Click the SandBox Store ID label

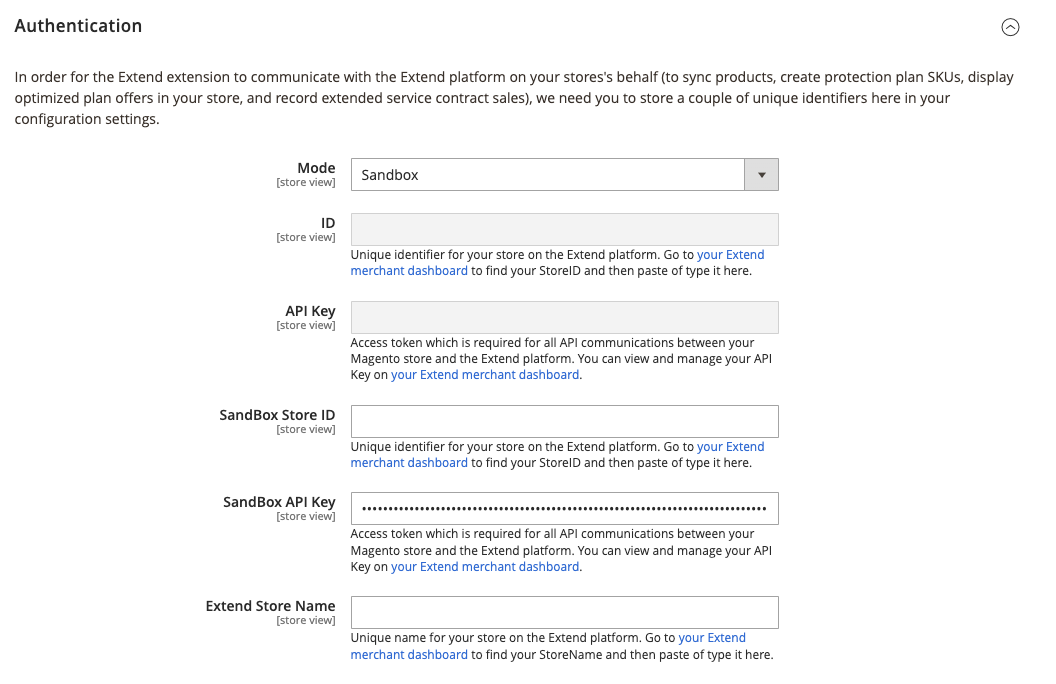pyautogui.click(x=277, y=415)
